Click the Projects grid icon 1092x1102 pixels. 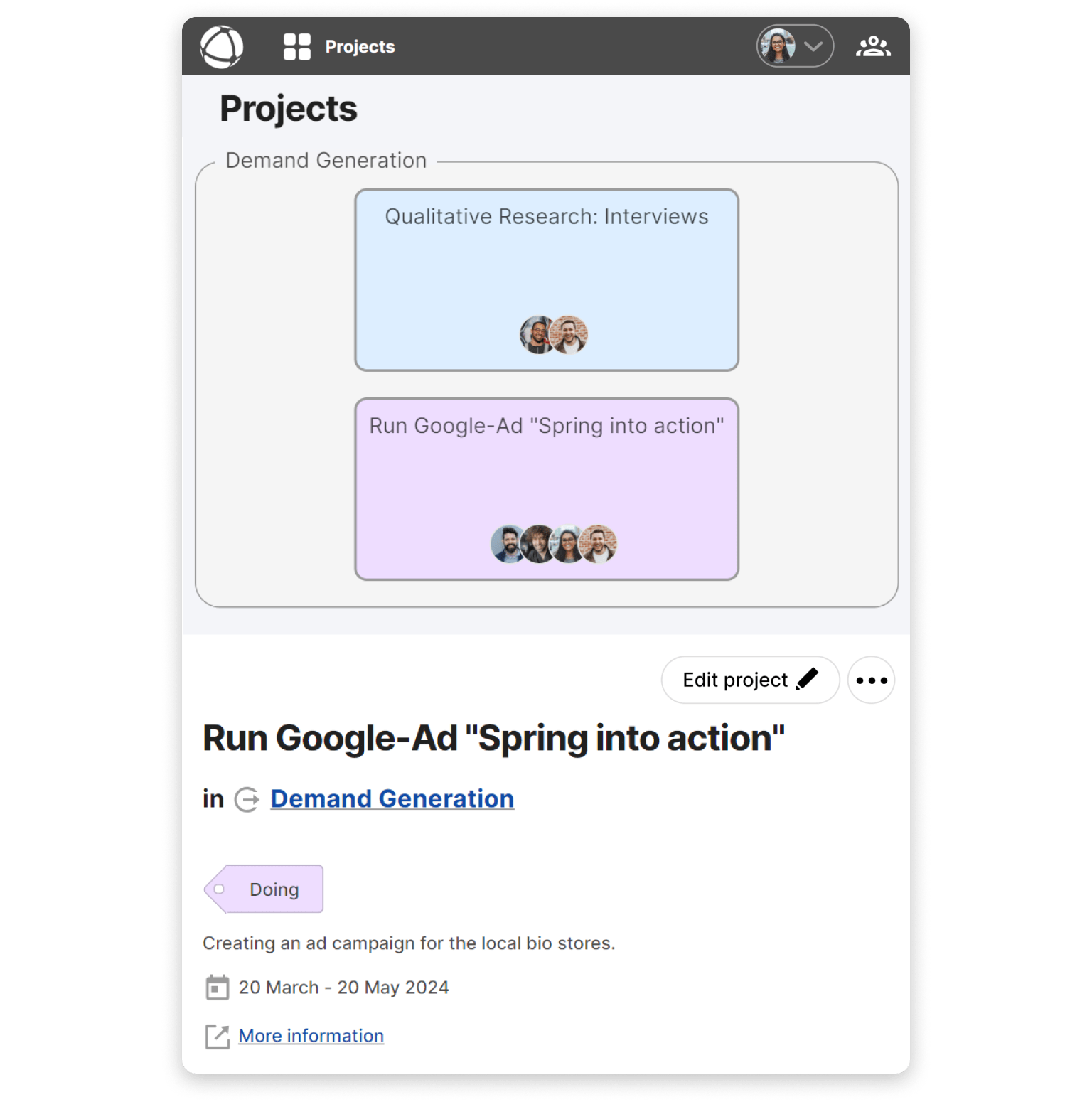tap(296, 47)
